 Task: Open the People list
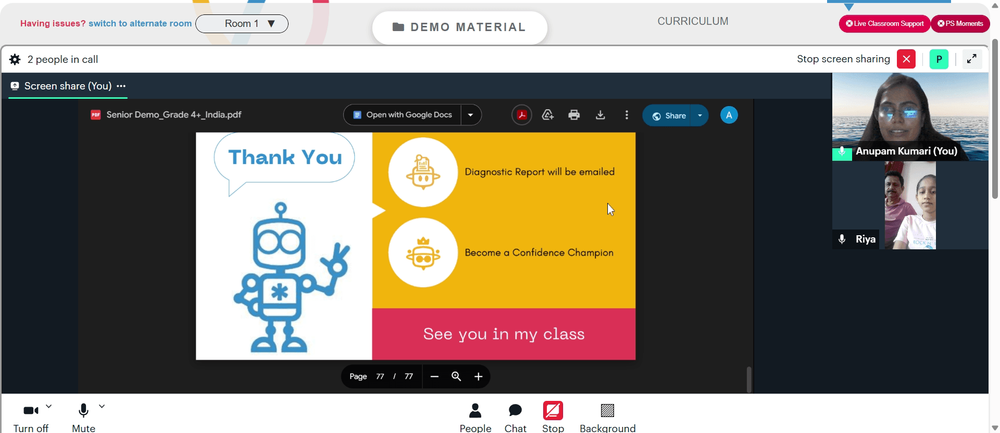click(475, 418)
